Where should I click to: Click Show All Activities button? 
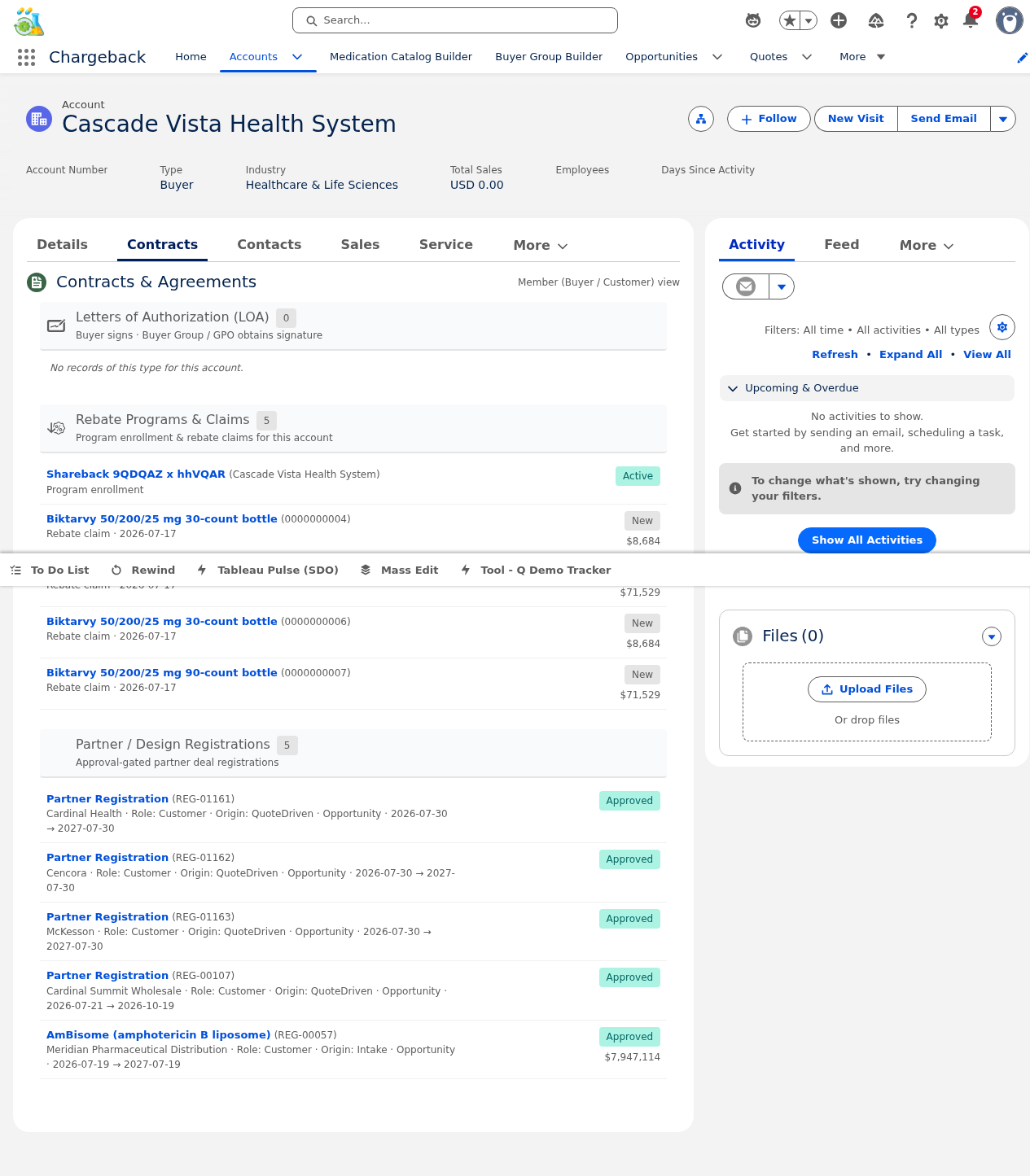867,540
